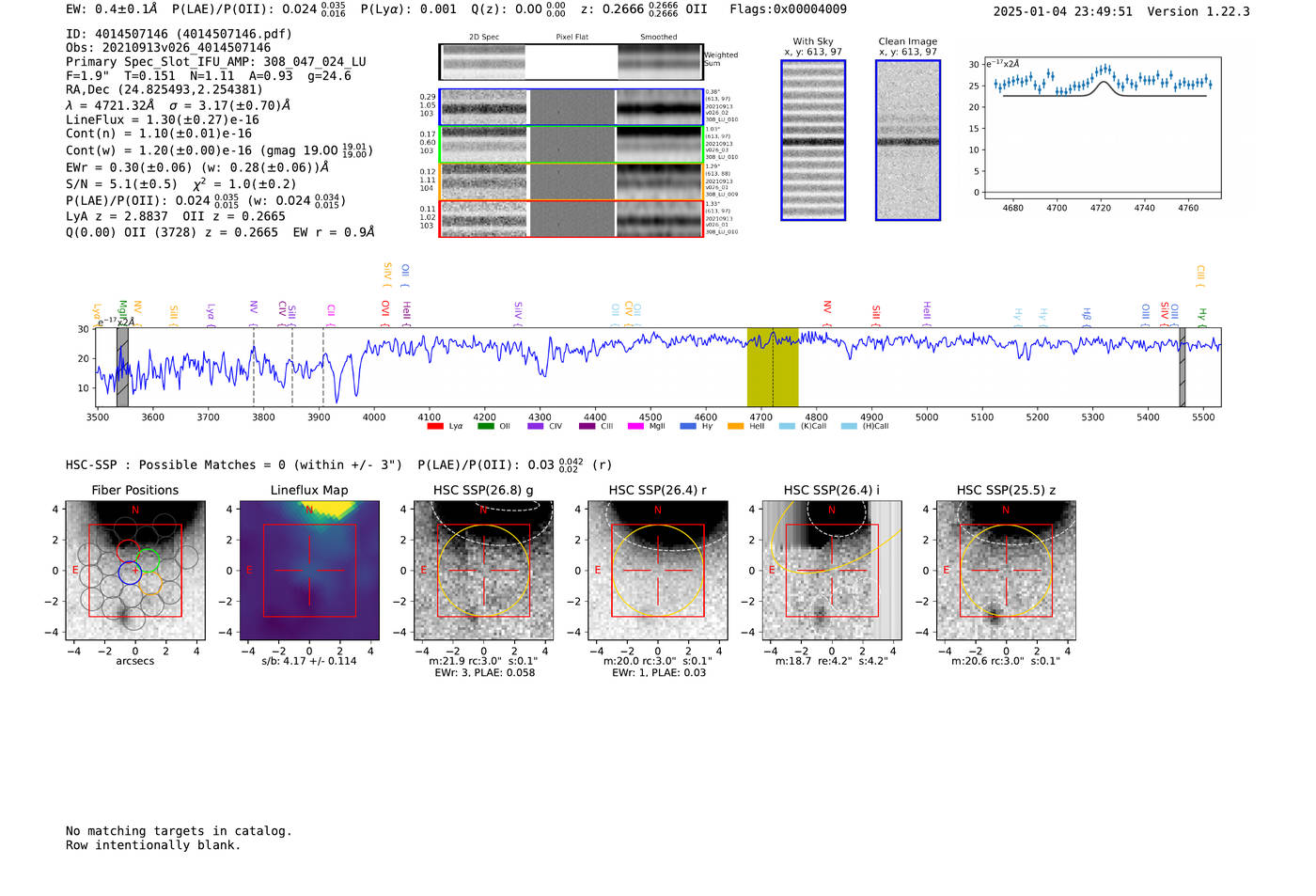Screen dimensions: 1316x896
Task: Select the HSC SSP g-band cutout
Action: 484,571
